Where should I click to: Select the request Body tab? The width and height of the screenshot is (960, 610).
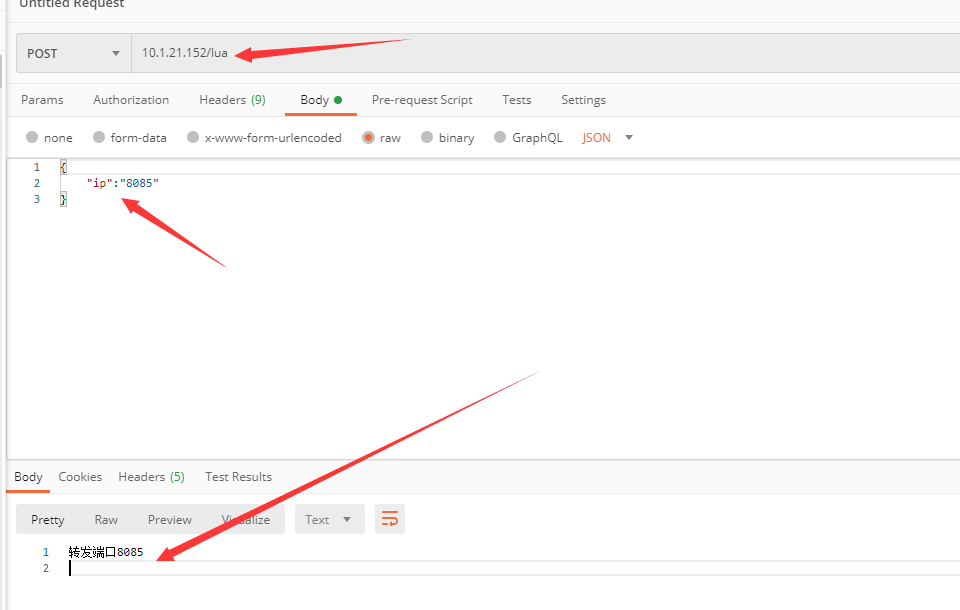(321, 100)
